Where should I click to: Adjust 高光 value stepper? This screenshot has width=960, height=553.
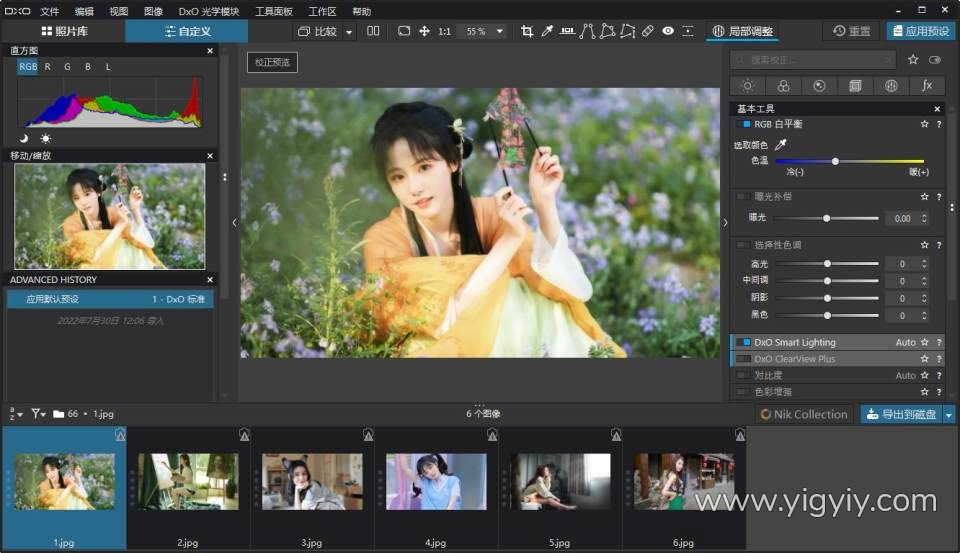click(924, 264)
